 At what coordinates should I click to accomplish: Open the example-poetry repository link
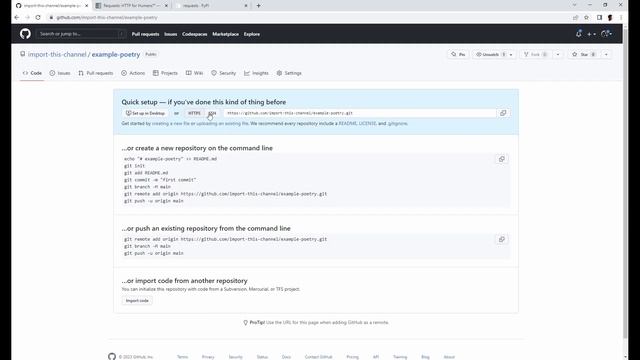pos(116,54)
